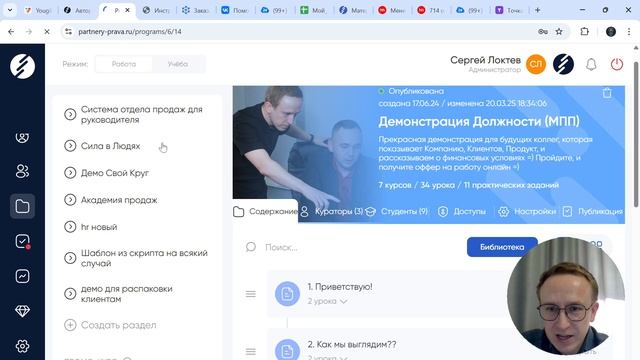Select the Содержание tab
This screenshot has height=360, width=640.
click(x=265, y=211)
